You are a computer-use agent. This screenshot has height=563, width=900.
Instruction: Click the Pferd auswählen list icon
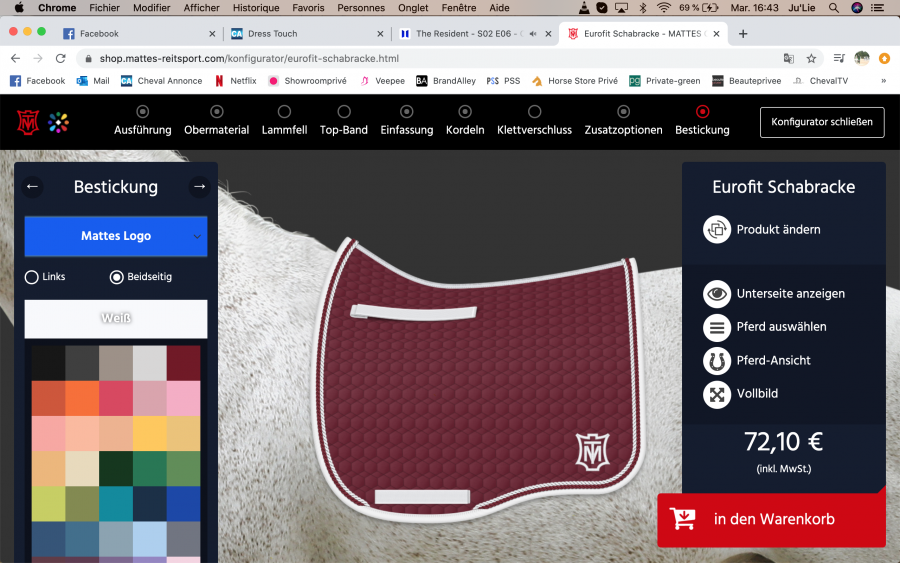717,327
